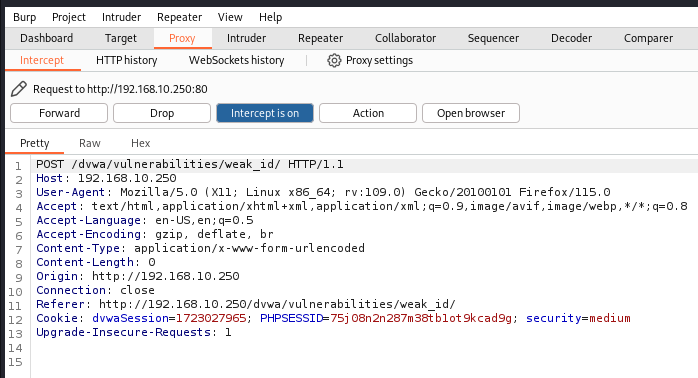This screenshot has width=698, height=378.
Task: Open the View menu
Action: [x=230, y=17]
